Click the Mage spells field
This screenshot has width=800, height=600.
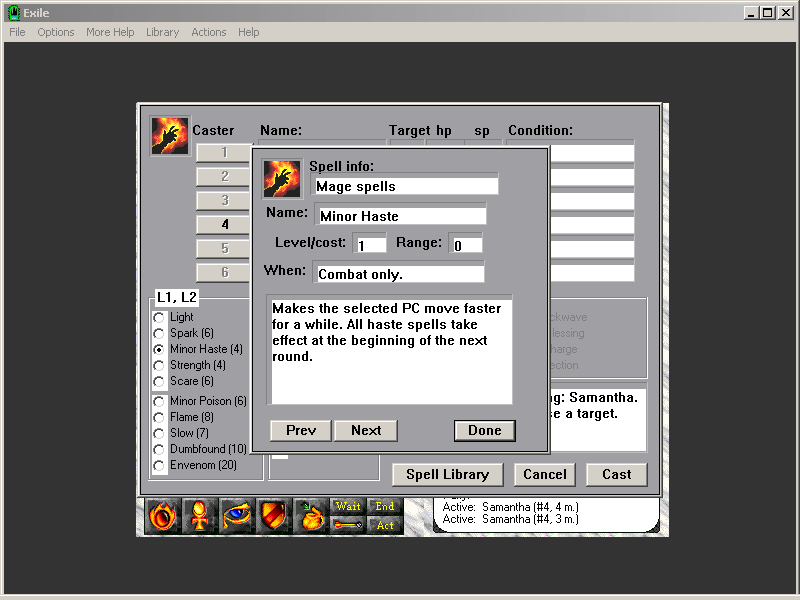pyautogui.click(x=405, y=186)
